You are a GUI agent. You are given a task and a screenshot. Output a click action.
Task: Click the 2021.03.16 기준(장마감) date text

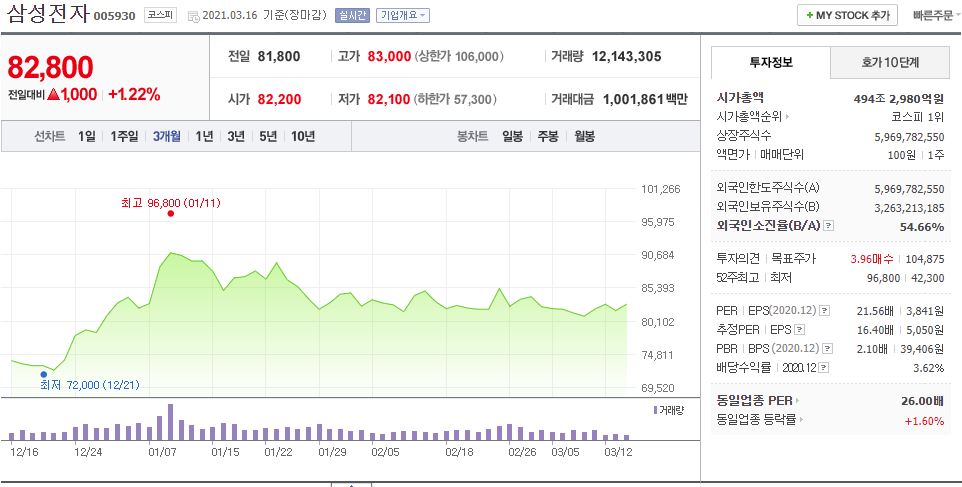[264, 15]
